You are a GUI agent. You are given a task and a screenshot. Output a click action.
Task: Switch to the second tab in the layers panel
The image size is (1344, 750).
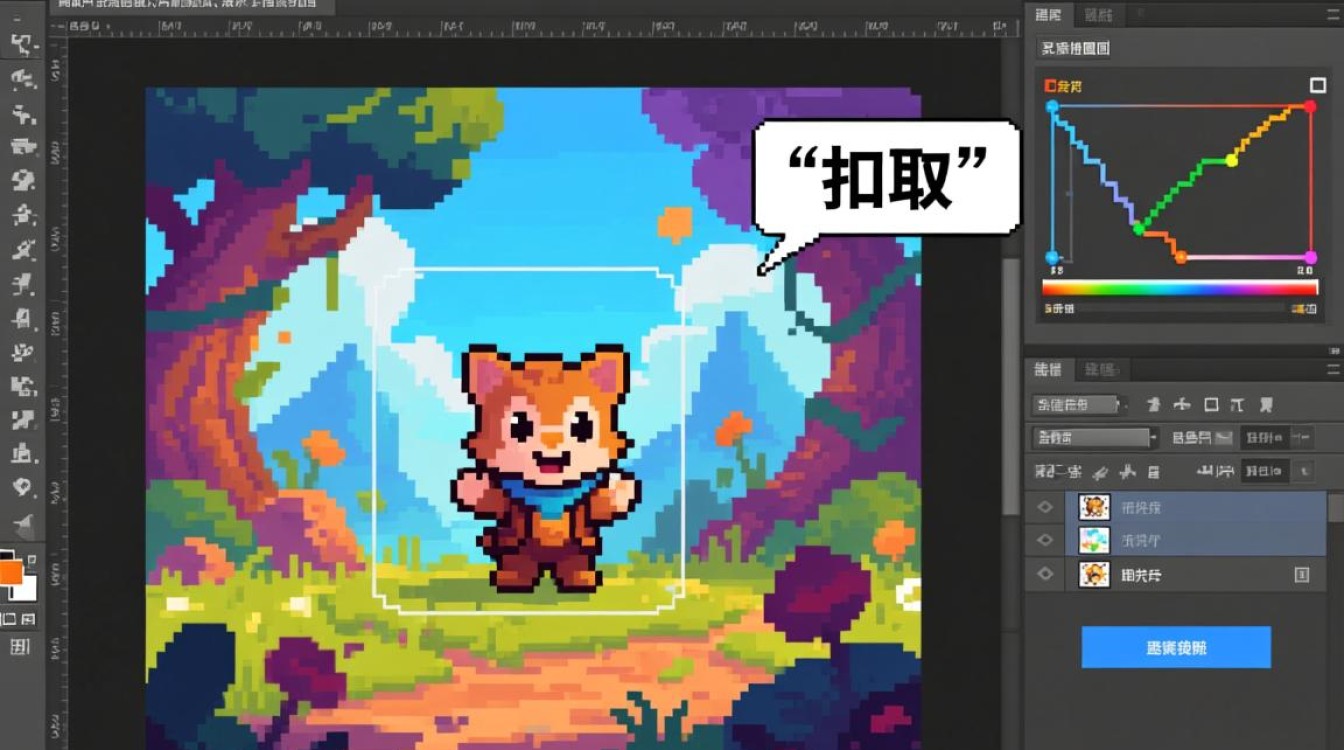click(x=1101, y=370)
